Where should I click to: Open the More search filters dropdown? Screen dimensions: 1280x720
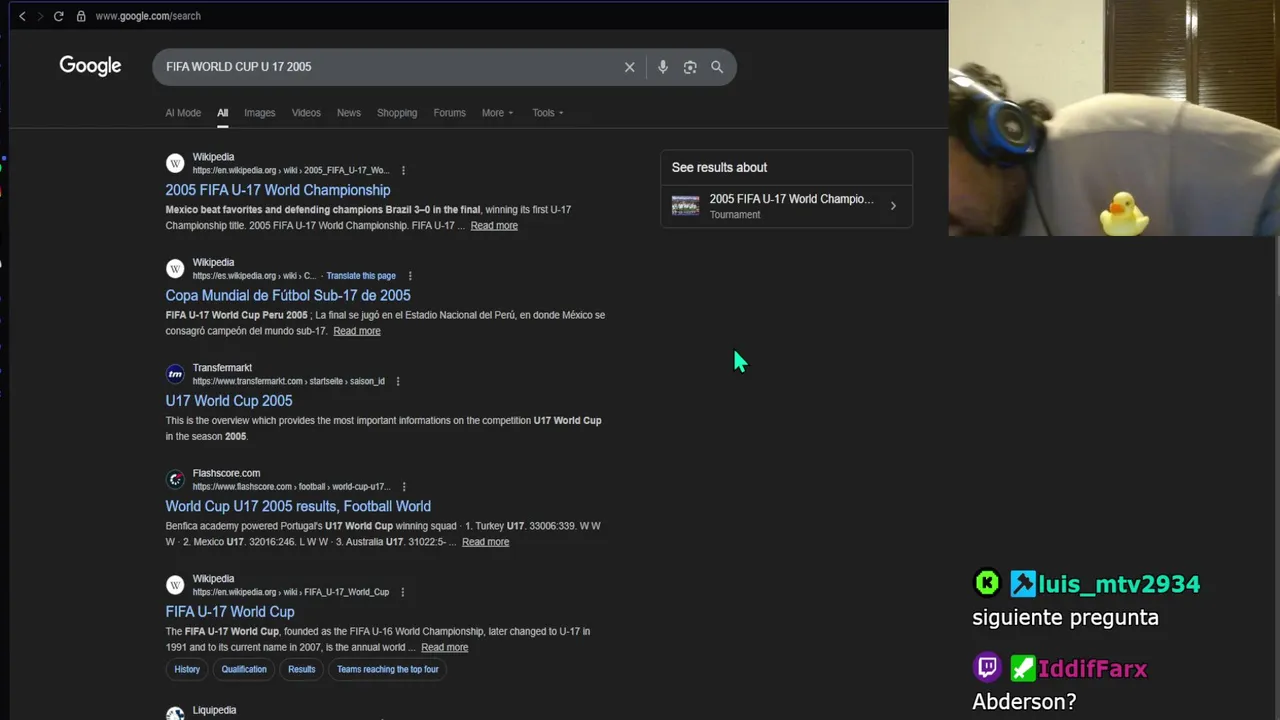pyautogui.click(x=497, y=113)
